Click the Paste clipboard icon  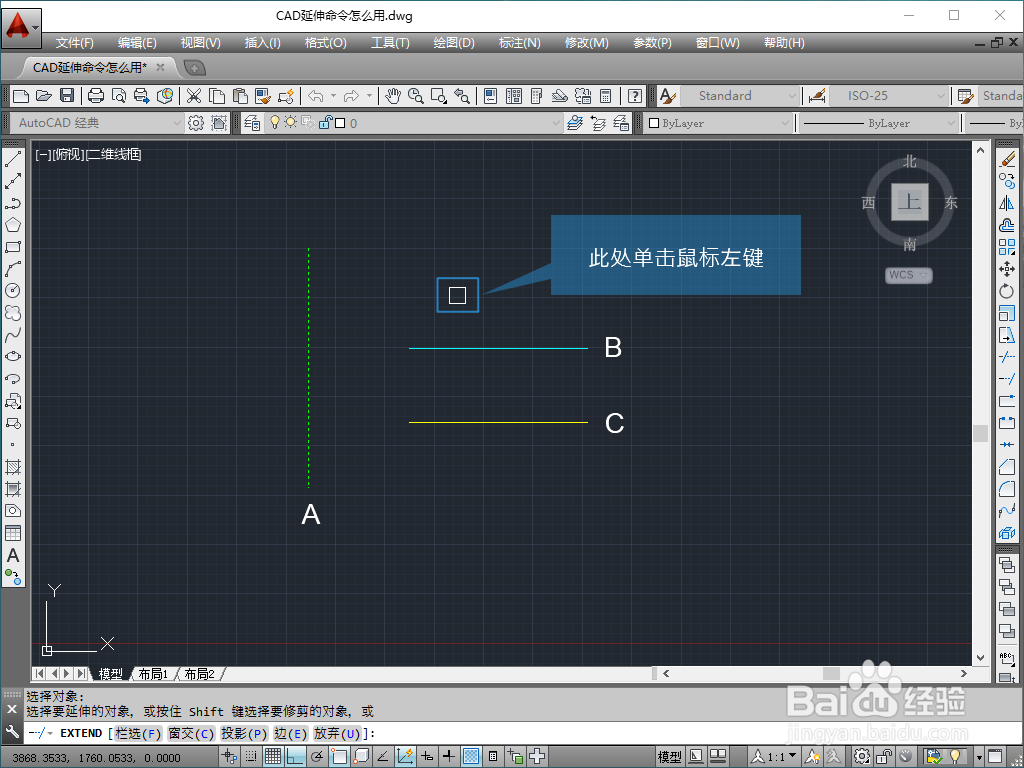[240, 96]
